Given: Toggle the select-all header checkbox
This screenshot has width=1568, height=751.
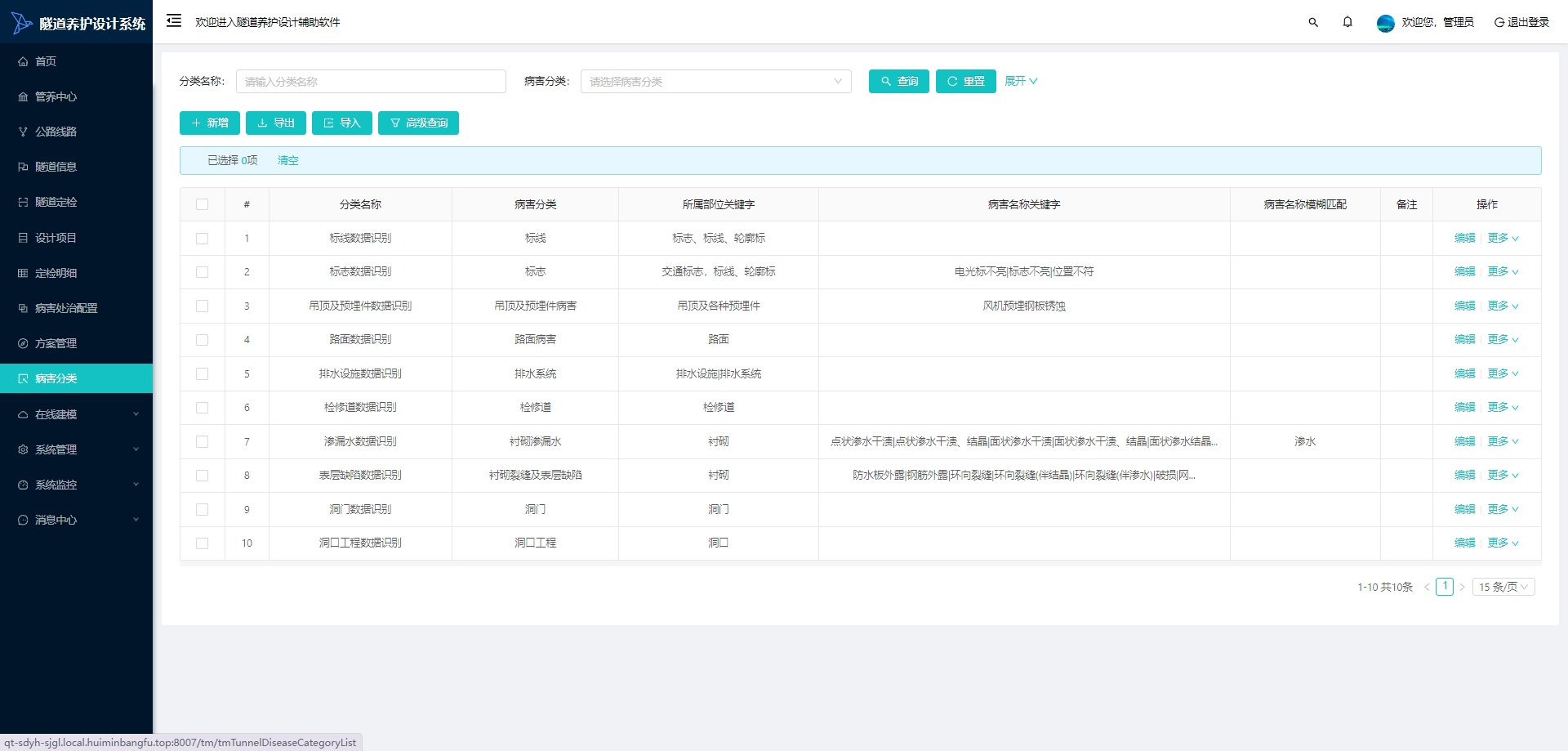Looking at the screenshot, I should (203, 204).
